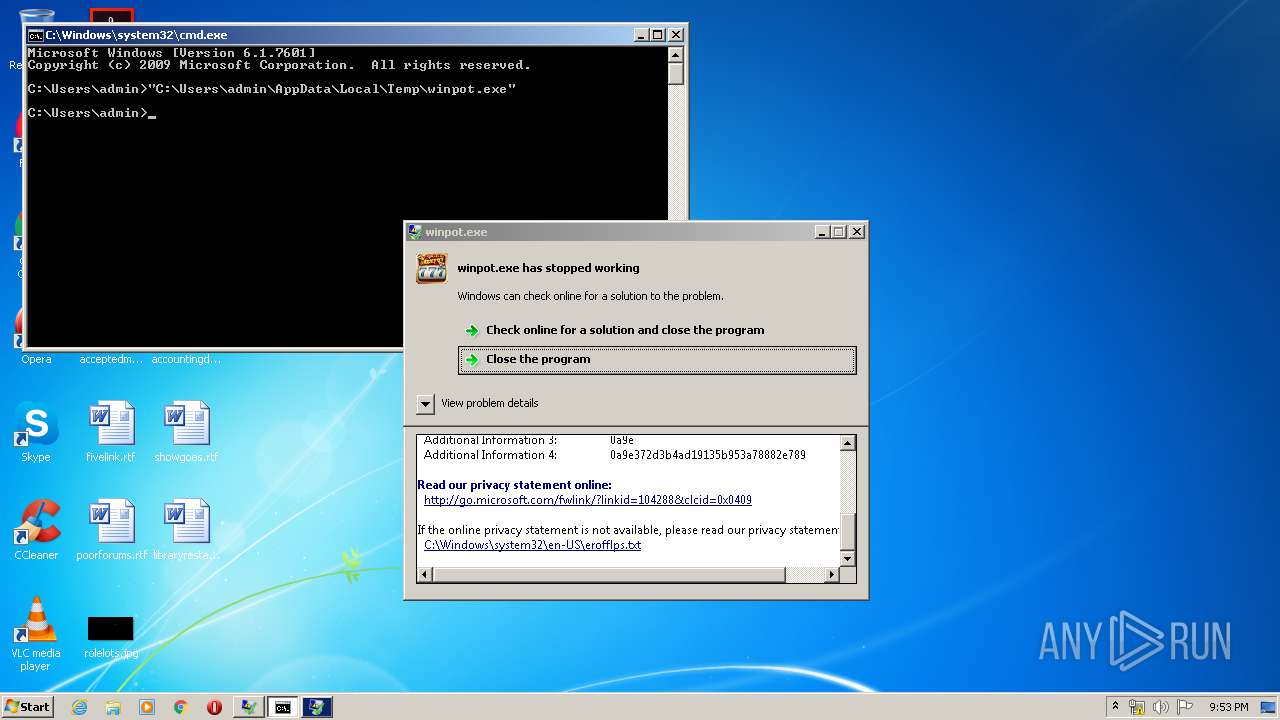
Task: Select the poorforums.rtf document icon
Action: coord(111,530)
